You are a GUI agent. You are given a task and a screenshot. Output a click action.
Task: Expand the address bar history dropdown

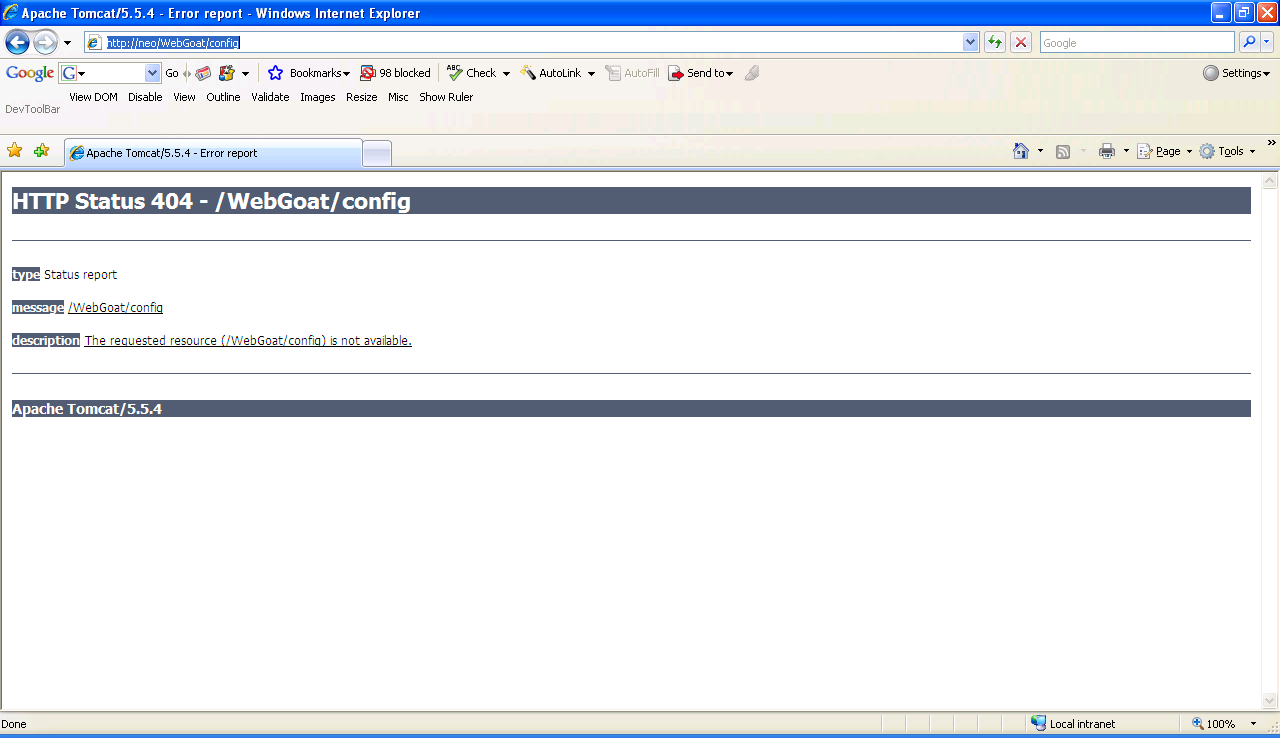(970, 42)
